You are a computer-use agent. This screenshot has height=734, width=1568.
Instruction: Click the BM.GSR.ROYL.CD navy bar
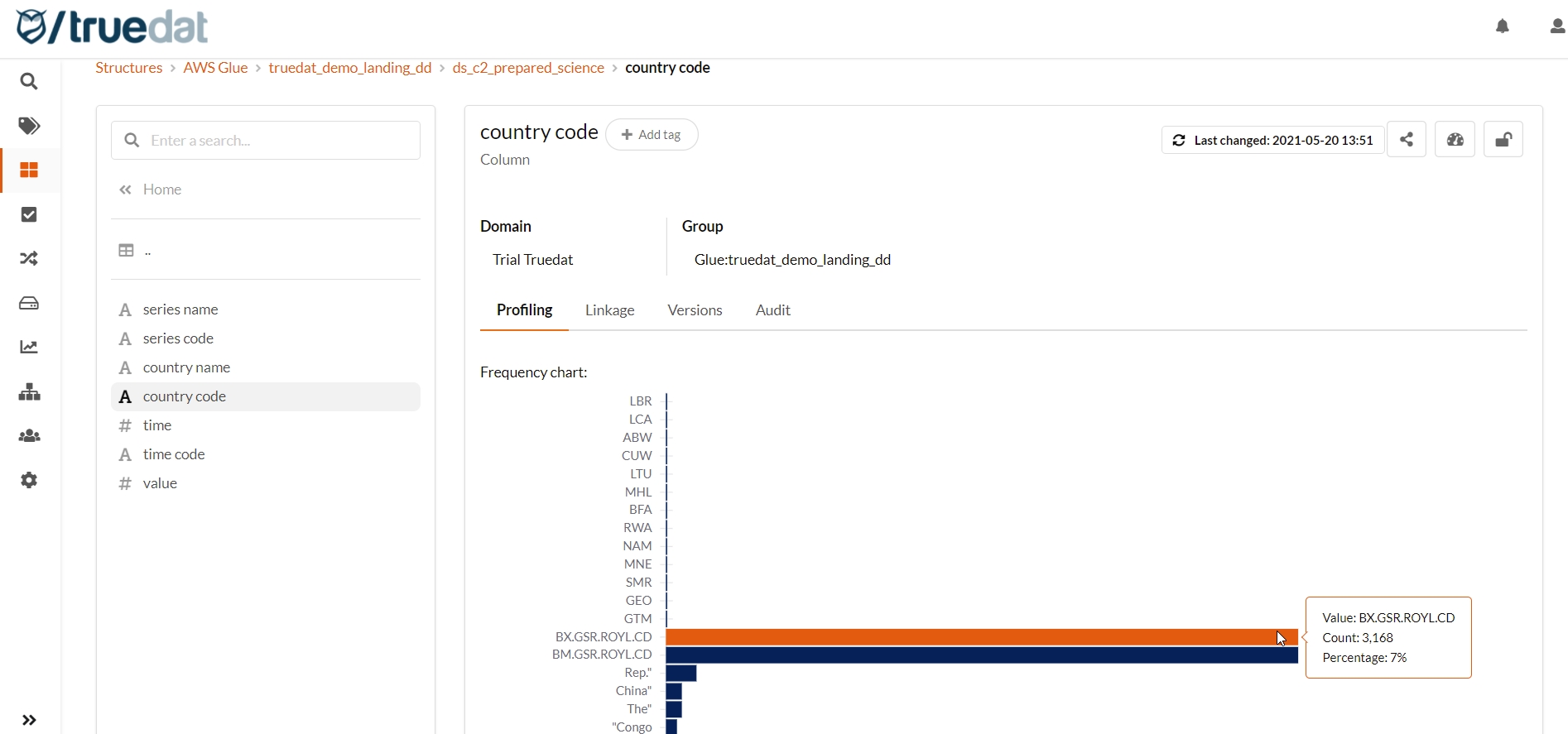(x=981, y=655)
